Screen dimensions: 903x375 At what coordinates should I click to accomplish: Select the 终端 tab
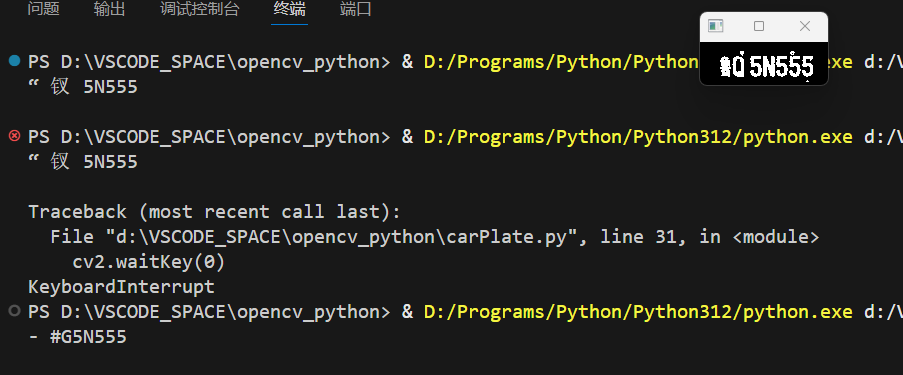click(290, 10)
